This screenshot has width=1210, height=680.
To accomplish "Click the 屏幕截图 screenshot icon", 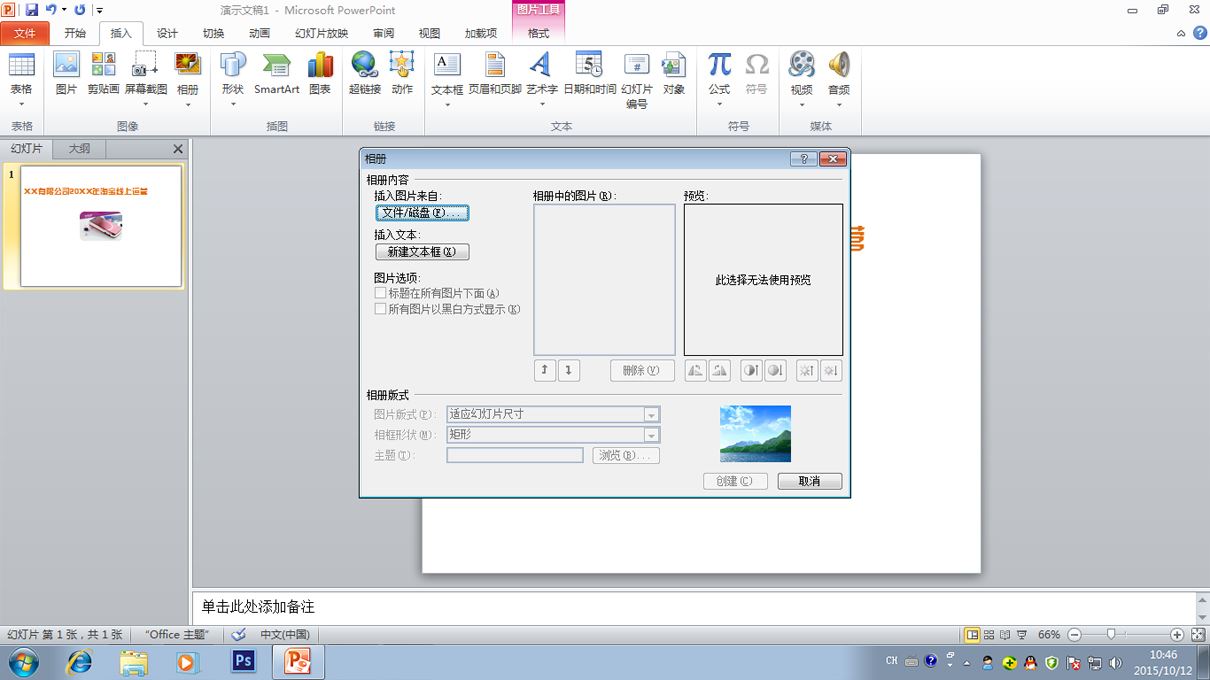I will pyautogui.click(x=146, y=66).
